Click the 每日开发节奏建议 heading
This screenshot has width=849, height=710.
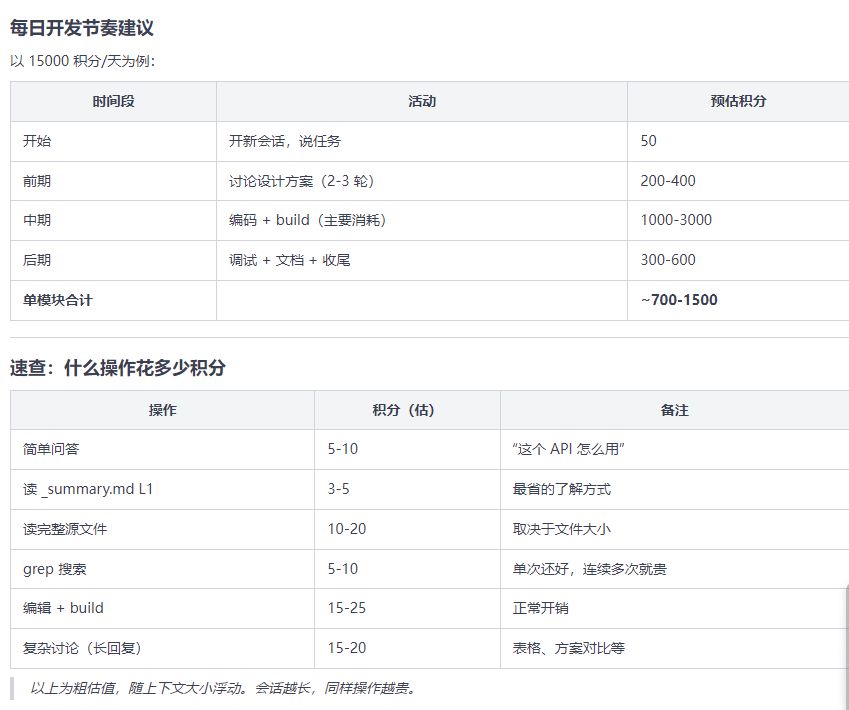point(82,28)
